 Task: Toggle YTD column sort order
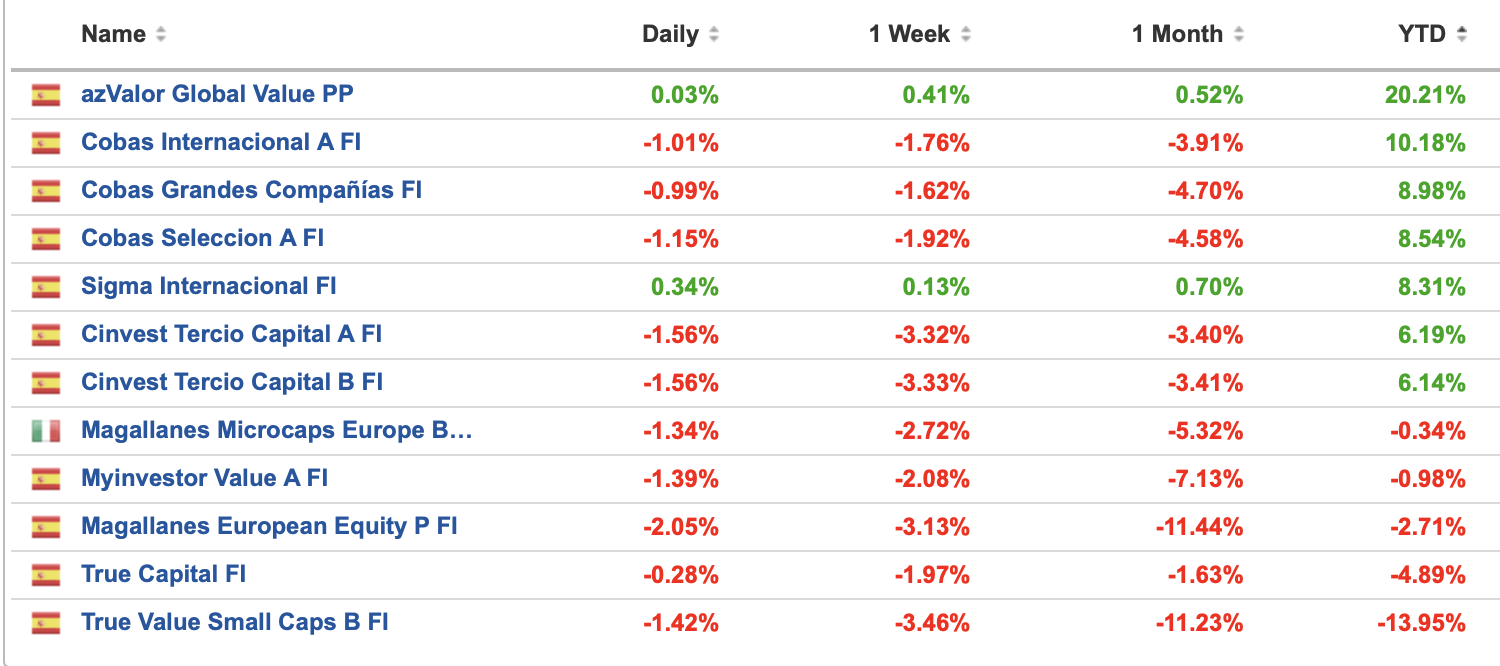point(1461,35)
